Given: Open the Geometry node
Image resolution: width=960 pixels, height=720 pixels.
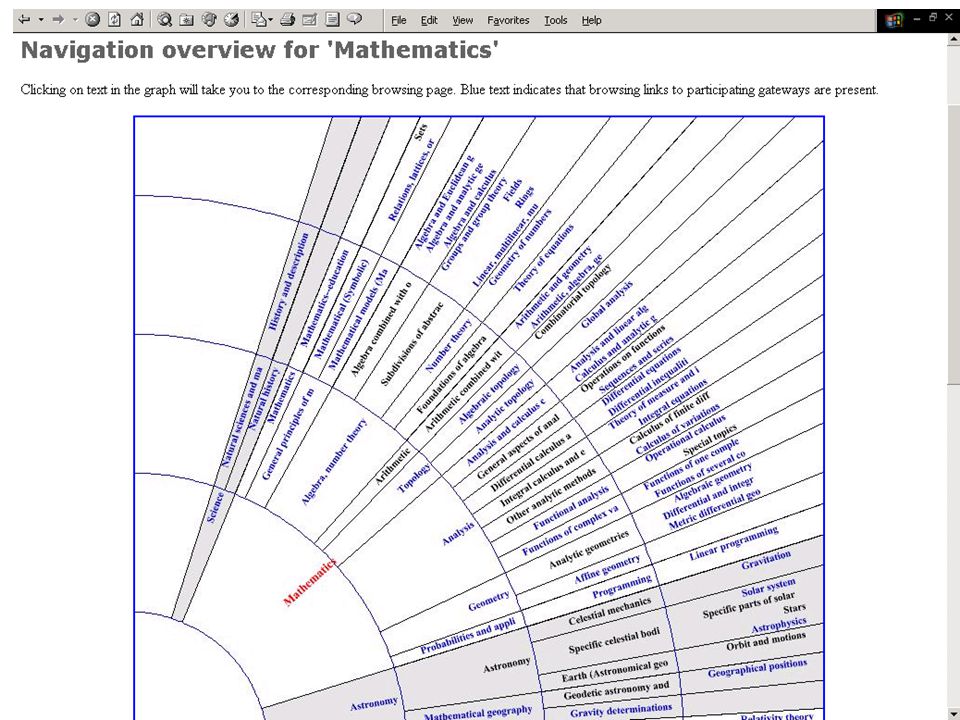Looking at the screenshot, I should coord(489,601).
